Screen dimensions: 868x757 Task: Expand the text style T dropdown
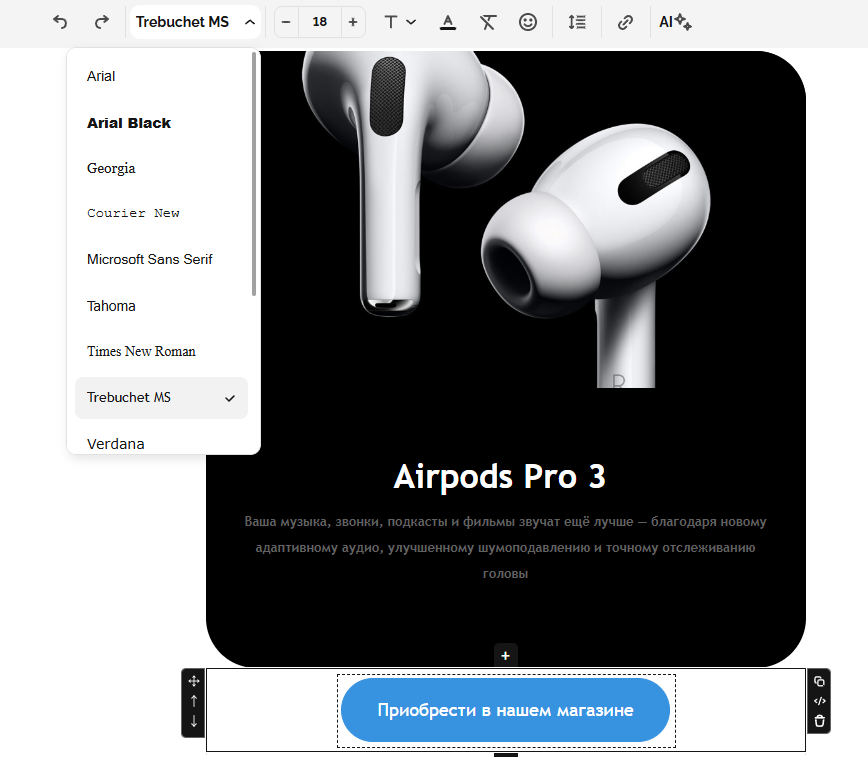400,22
